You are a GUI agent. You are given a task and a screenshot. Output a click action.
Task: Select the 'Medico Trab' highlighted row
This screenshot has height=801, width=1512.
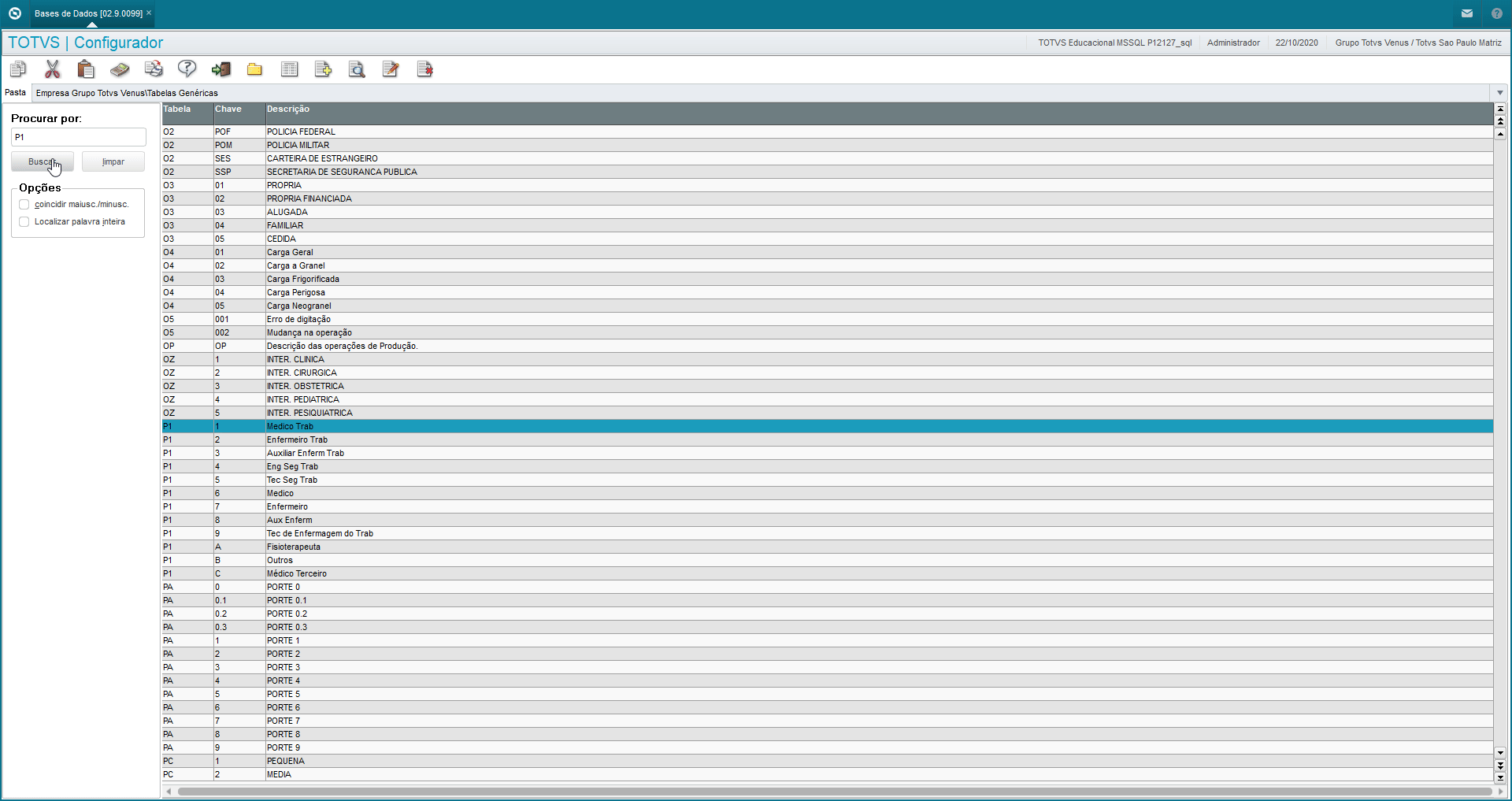coord(828,427)
